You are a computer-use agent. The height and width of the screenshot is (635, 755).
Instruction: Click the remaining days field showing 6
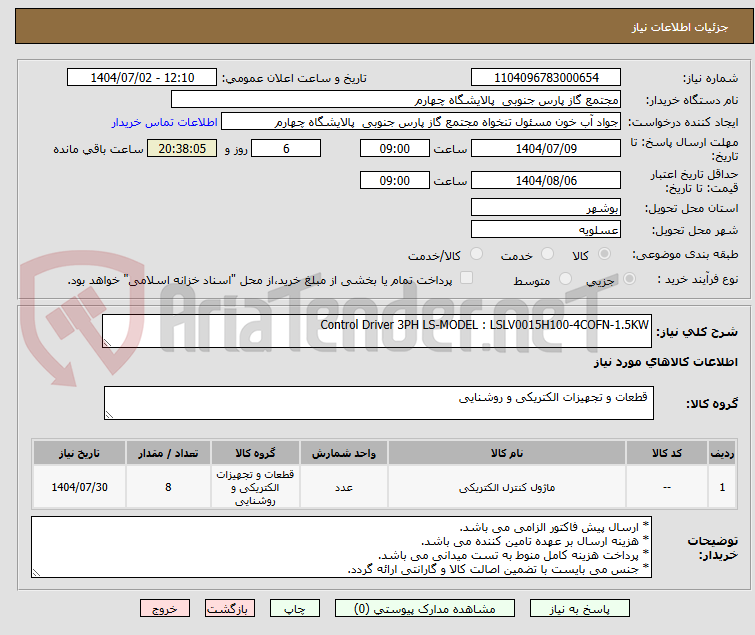click(286, 148)
